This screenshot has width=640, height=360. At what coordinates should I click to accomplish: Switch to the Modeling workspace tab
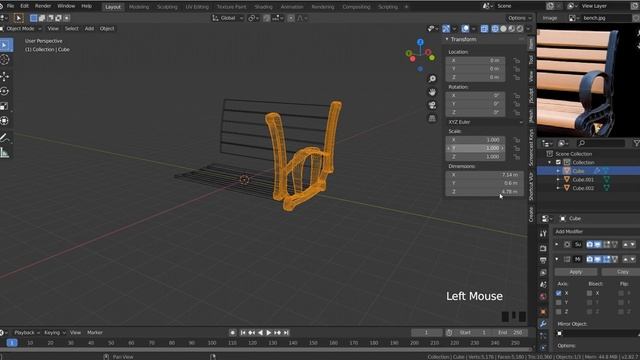[139, 7]
